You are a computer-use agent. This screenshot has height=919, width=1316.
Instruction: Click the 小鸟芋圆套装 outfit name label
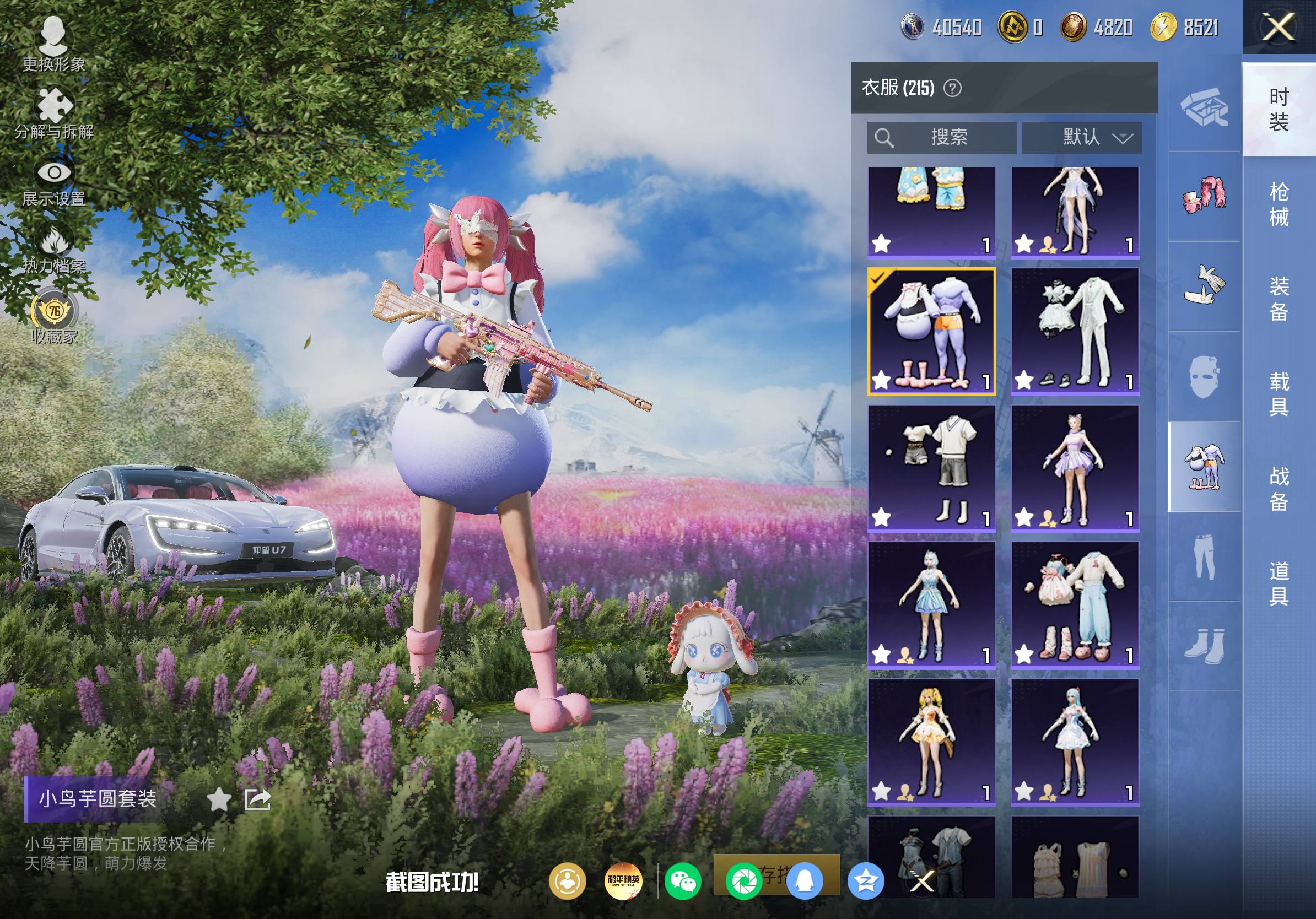click(98, 799)
